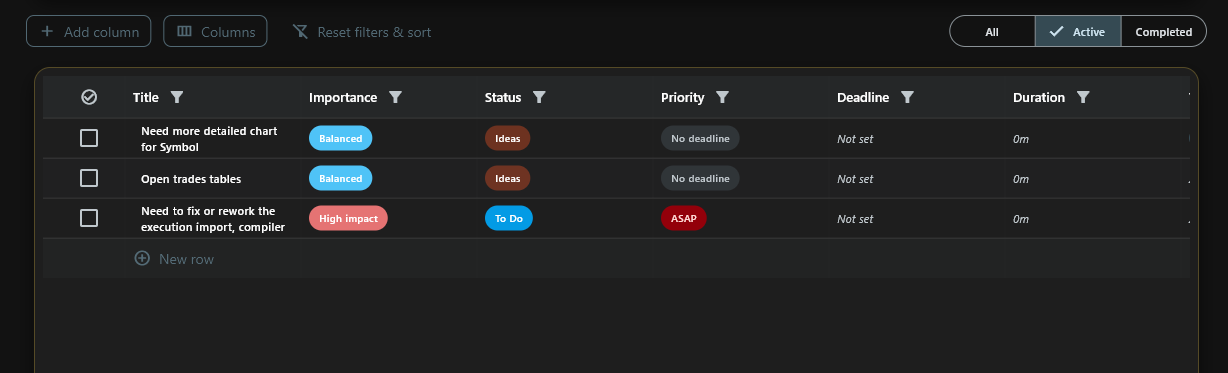The image size is (1228, 373).
Task: Click title 'Need to fix or rework the execution import'
Action: click(x=213, y=218)
